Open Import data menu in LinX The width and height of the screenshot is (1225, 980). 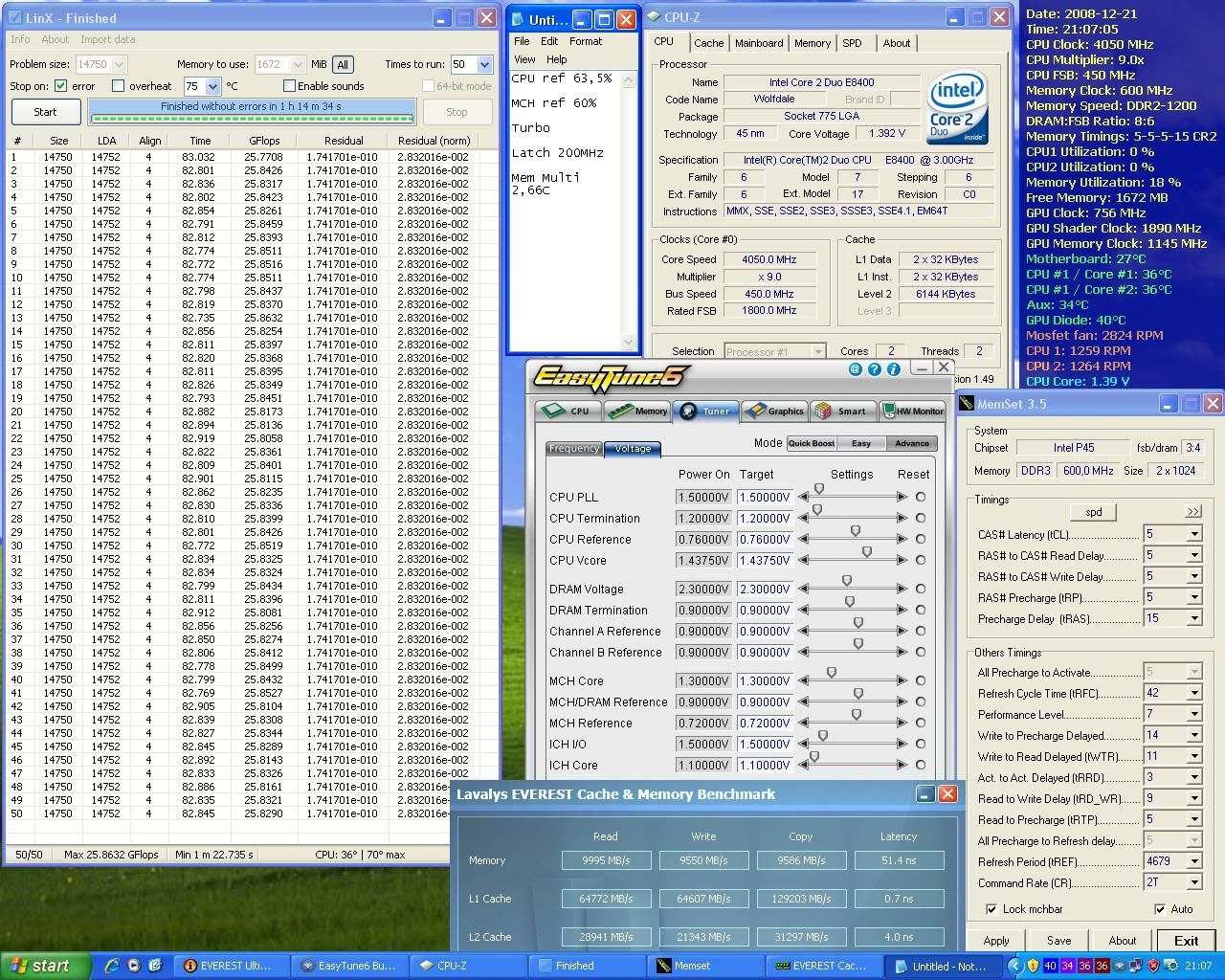coord(107,39)
